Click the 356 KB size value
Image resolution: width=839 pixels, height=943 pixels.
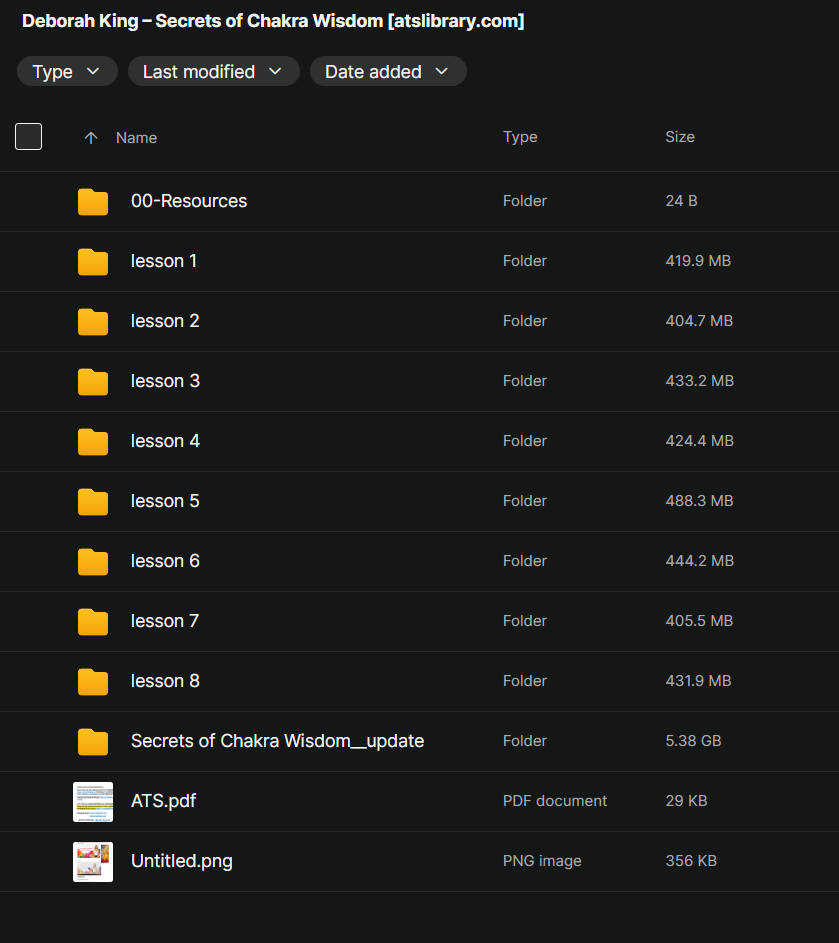[691, 861]
